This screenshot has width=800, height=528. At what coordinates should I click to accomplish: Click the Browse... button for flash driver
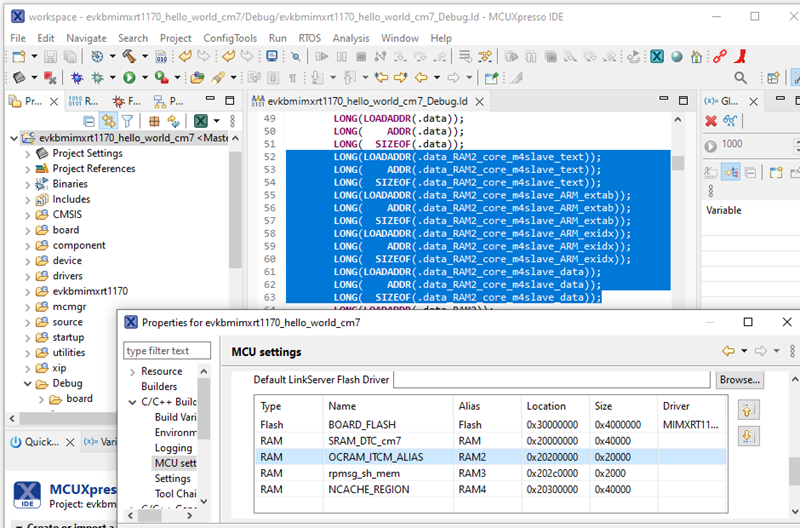[739, 380]
